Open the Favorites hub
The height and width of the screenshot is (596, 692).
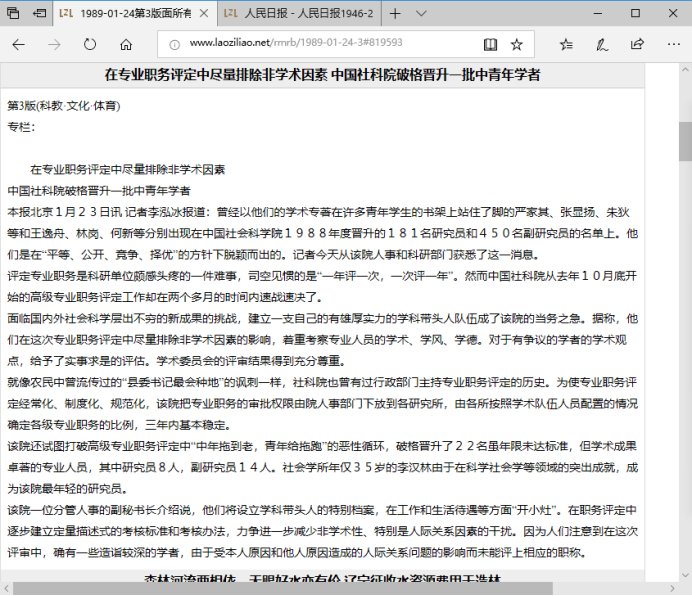[566, 44]
